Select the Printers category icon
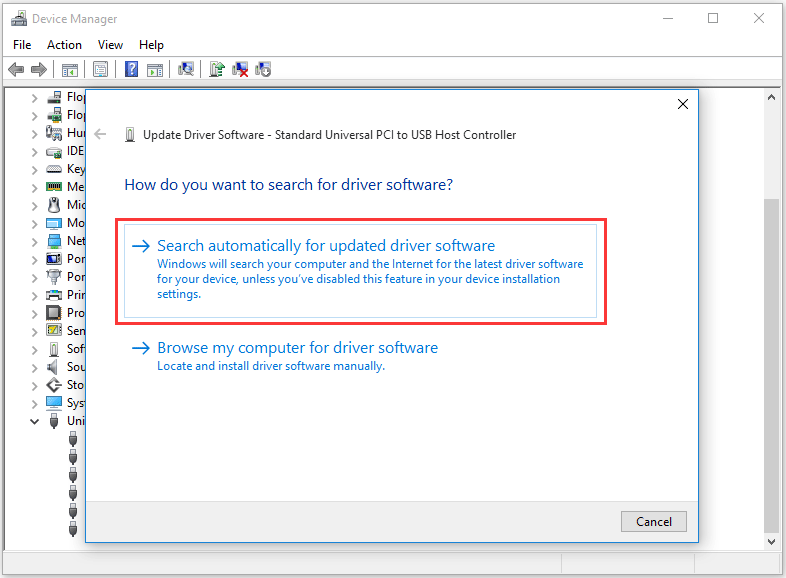Screen dimensions: 786x578 pos(54,295)
